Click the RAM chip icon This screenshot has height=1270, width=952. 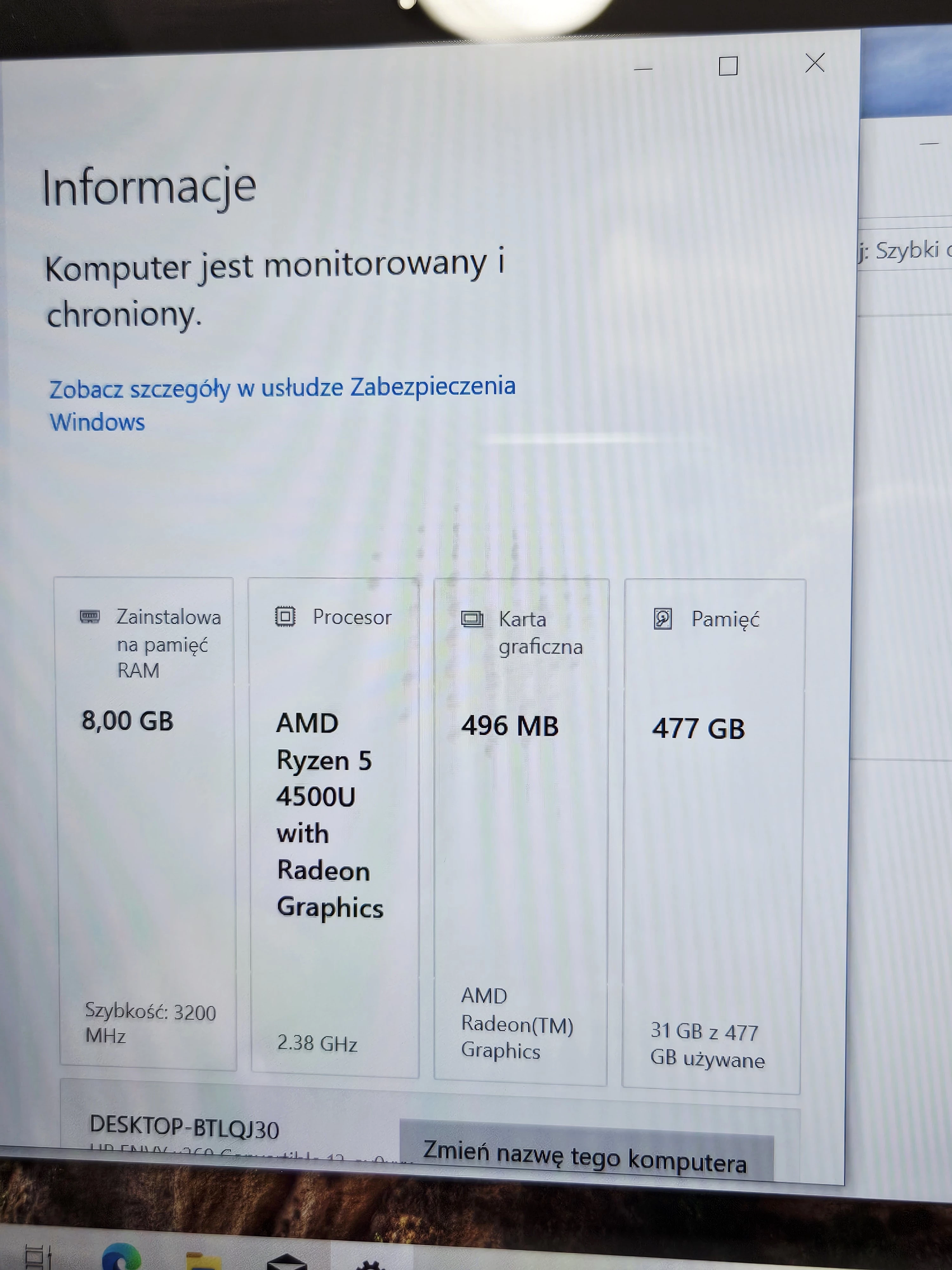tap(89, 617)
